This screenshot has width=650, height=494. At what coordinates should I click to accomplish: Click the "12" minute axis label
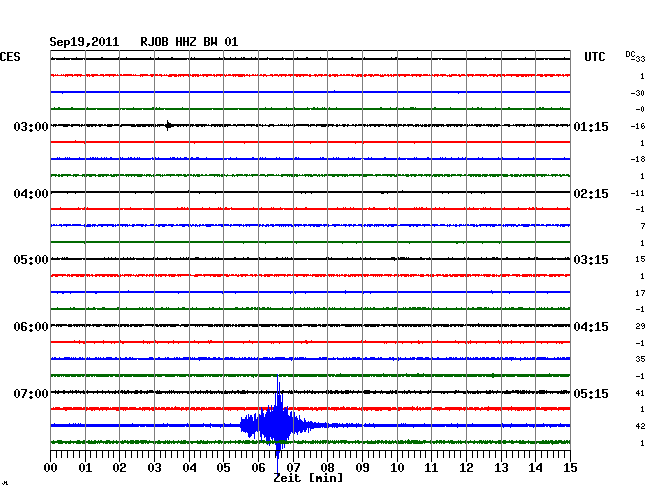tap(466, 468)
